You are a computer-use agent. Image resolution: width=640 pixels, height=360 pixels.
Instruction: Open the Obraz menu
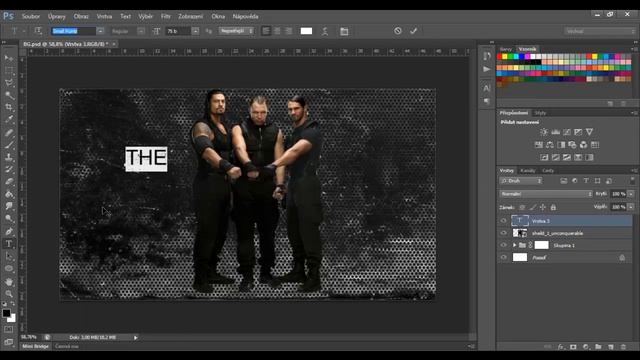click(x=81, y=17)
